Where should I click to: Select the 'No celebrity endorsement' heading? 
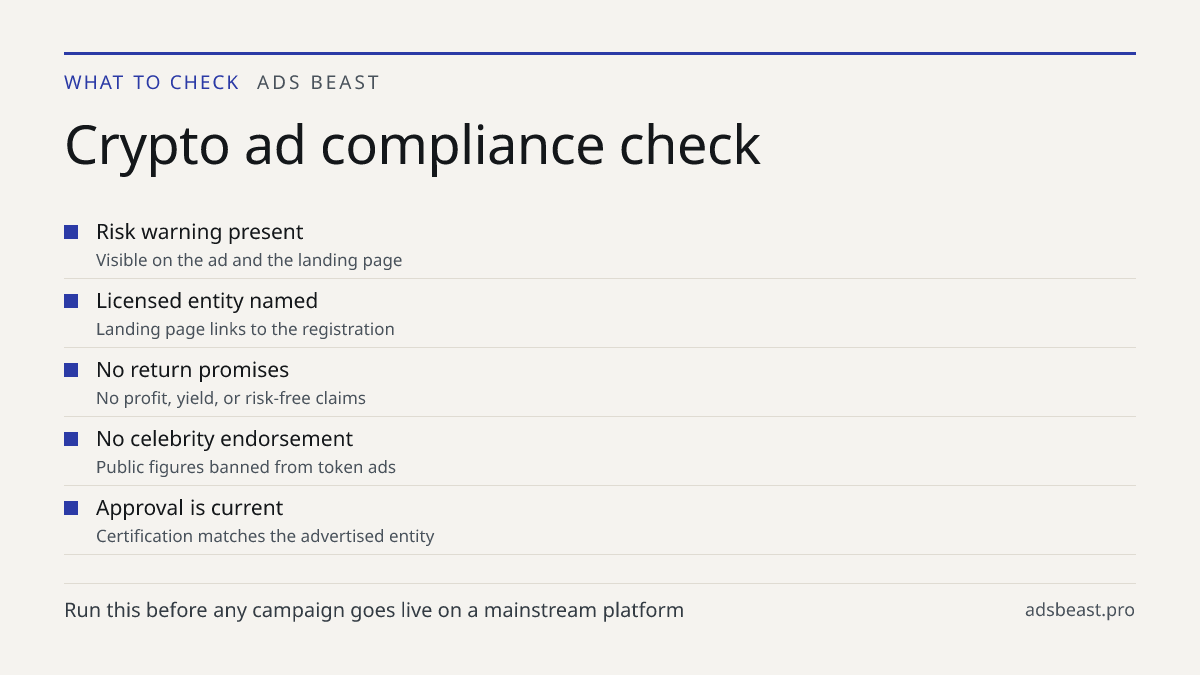click(224, 439)
